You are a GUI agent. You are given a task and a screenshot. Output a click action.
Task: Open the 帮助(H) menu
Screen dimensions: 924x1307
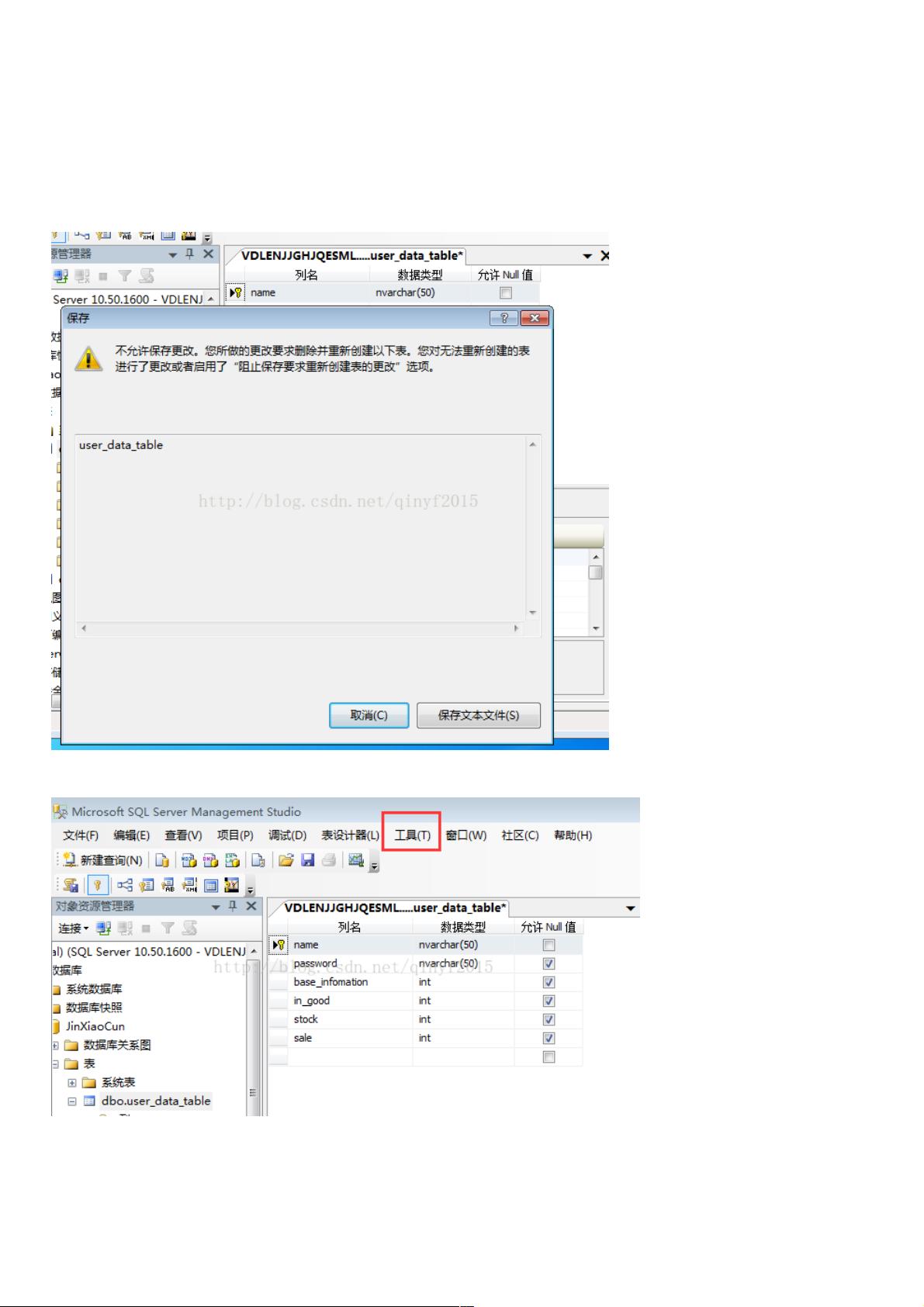tap(573, 835)
